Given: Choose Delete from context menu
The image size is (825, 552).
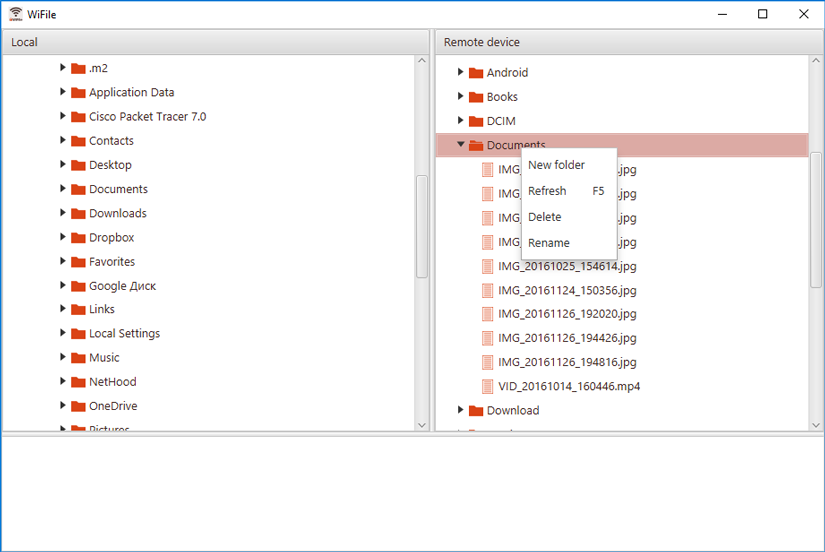Looking at the screenshot, I should coord(569,217).
